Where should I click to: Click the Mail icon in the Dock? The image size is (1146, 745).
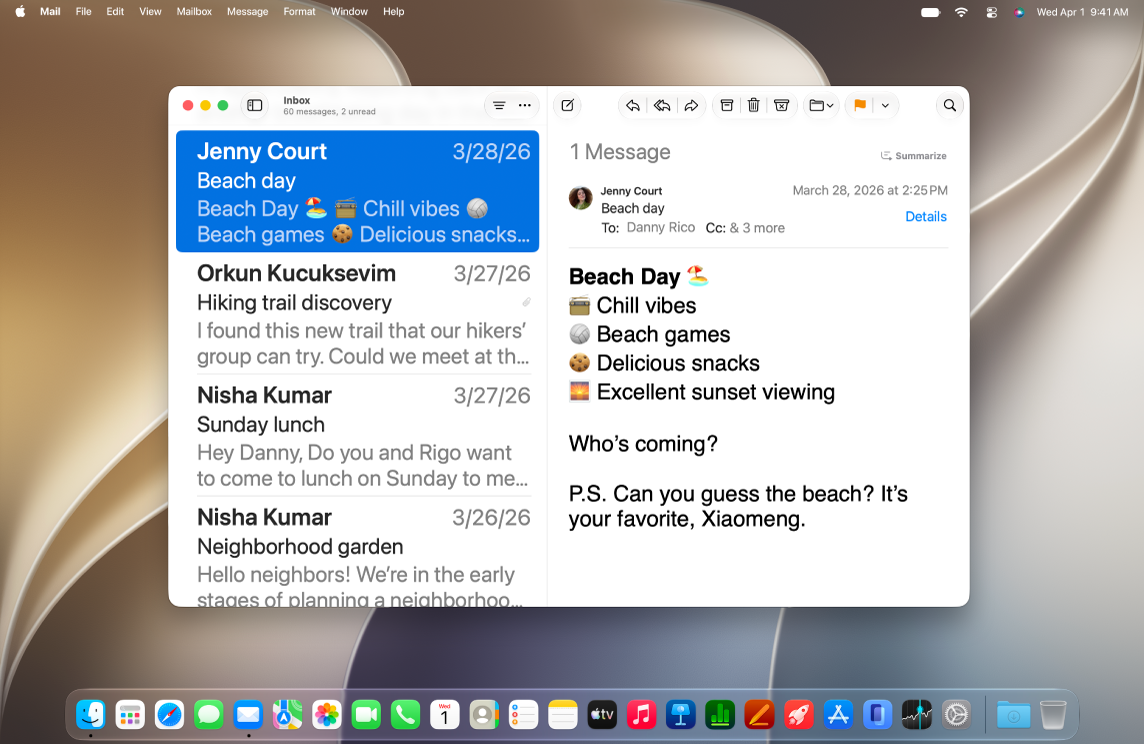[x=248, y=714]
